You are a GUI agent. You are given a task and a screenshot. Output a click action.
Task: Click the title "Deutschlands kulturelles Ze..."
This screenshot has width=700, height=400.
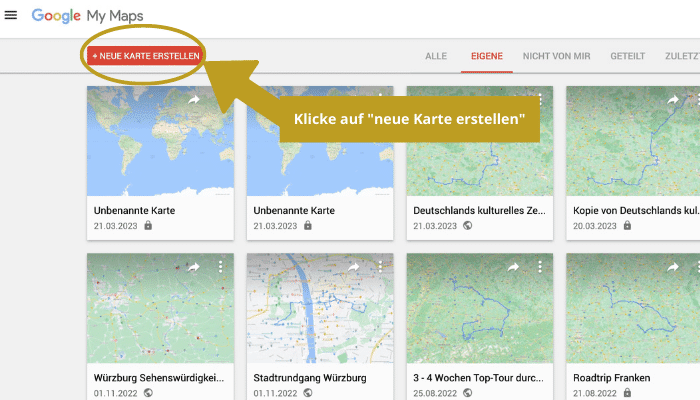(x=479, y=210)
